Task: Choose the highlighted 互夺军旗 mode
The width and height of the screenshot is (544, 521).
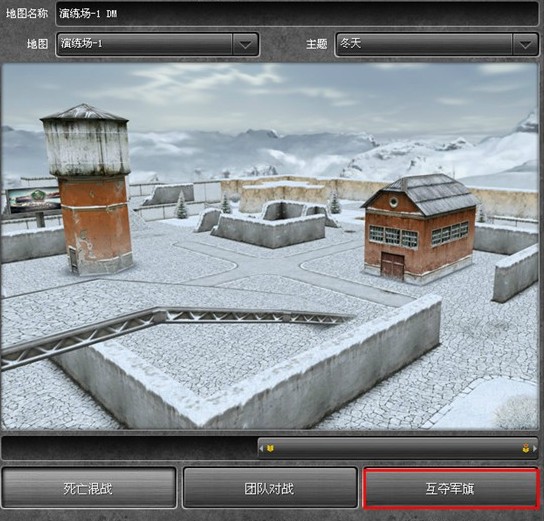Action: pos(451,489)
